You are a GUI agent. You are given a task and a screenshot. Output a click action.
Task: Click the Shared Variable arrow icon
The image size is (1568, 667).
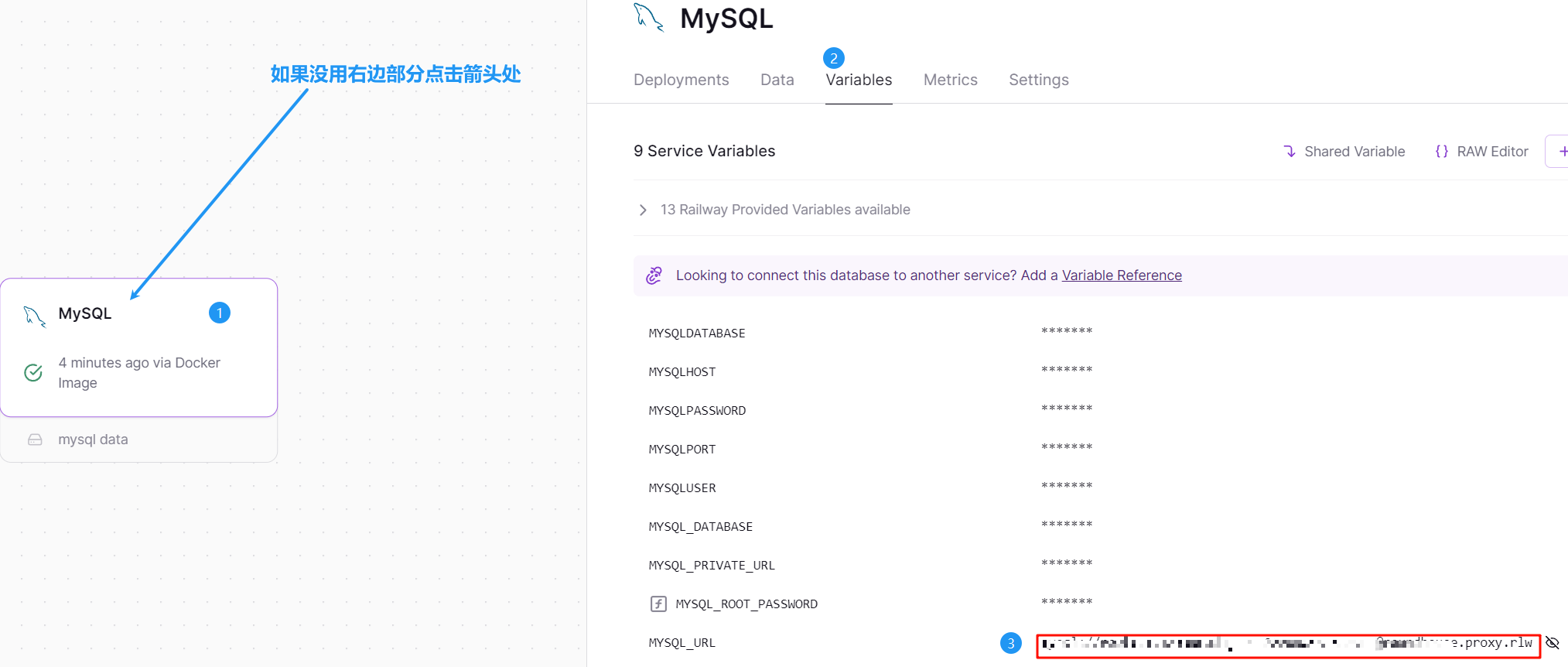[x=1289, y=152]
